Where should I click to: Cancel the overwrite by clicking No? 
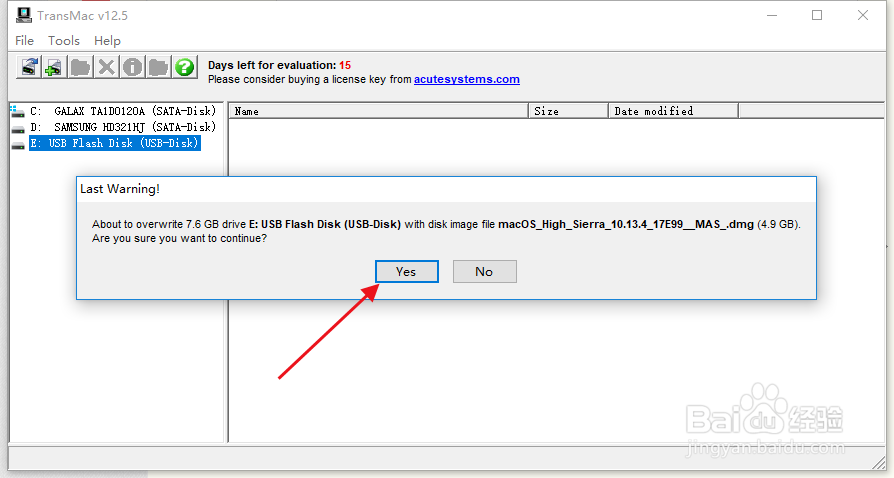pyautogui.click(x=485, y=272)
